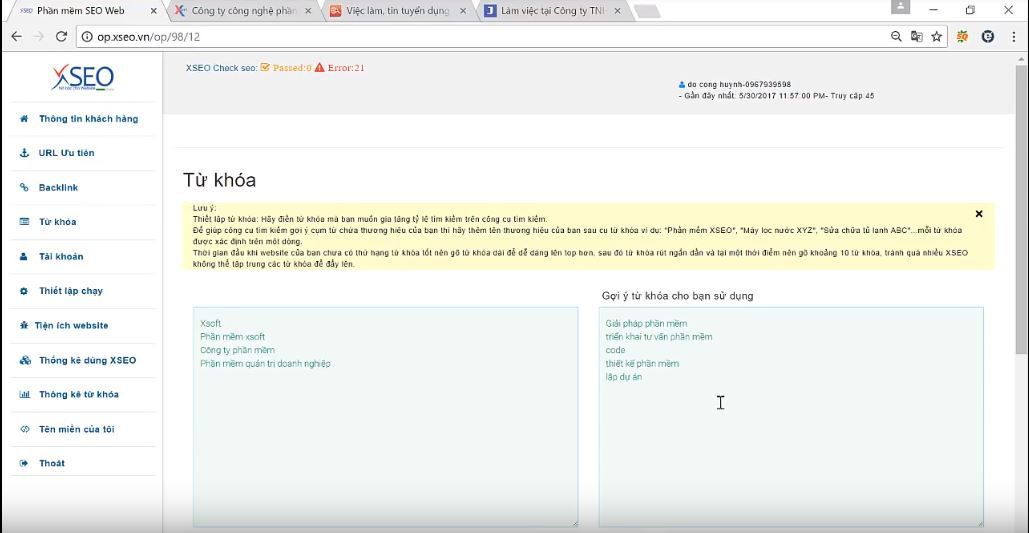
Task: Click the browser forward arrow
Action: click(x=39, y=37)
